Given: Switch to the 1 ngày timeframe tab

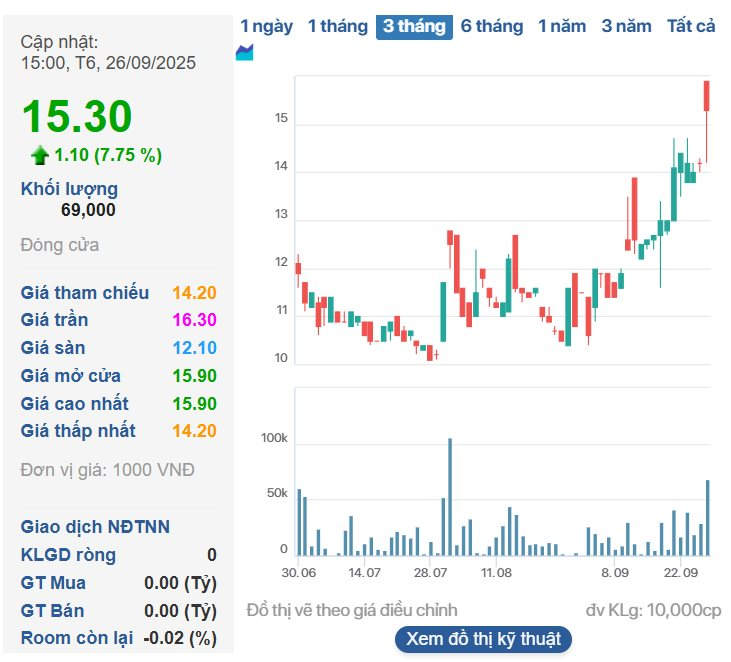Looking at the screenshot, I should [x=267, y=26].
